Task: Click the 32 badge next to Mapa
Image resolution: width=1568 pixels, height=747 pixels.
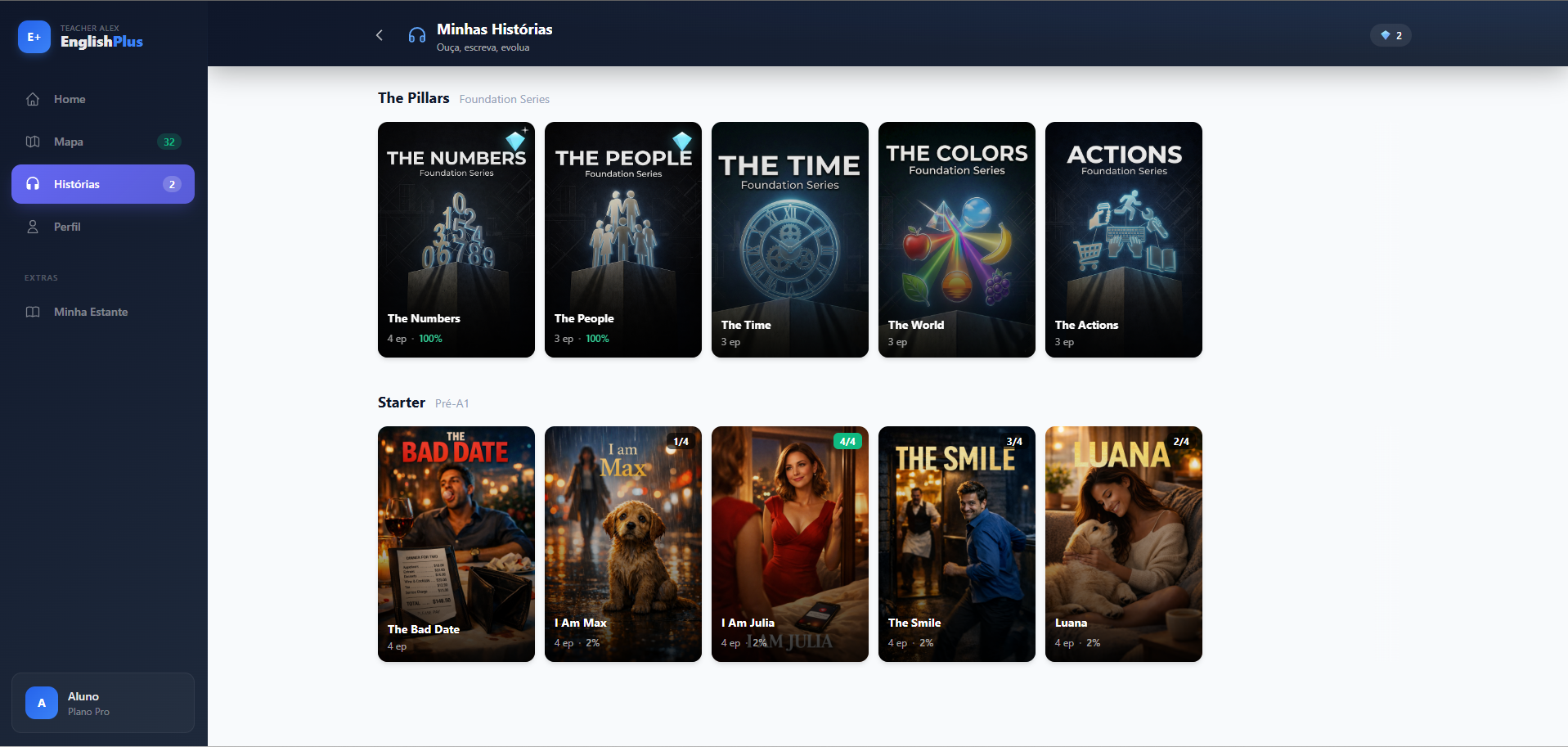Action: point(169,142)
